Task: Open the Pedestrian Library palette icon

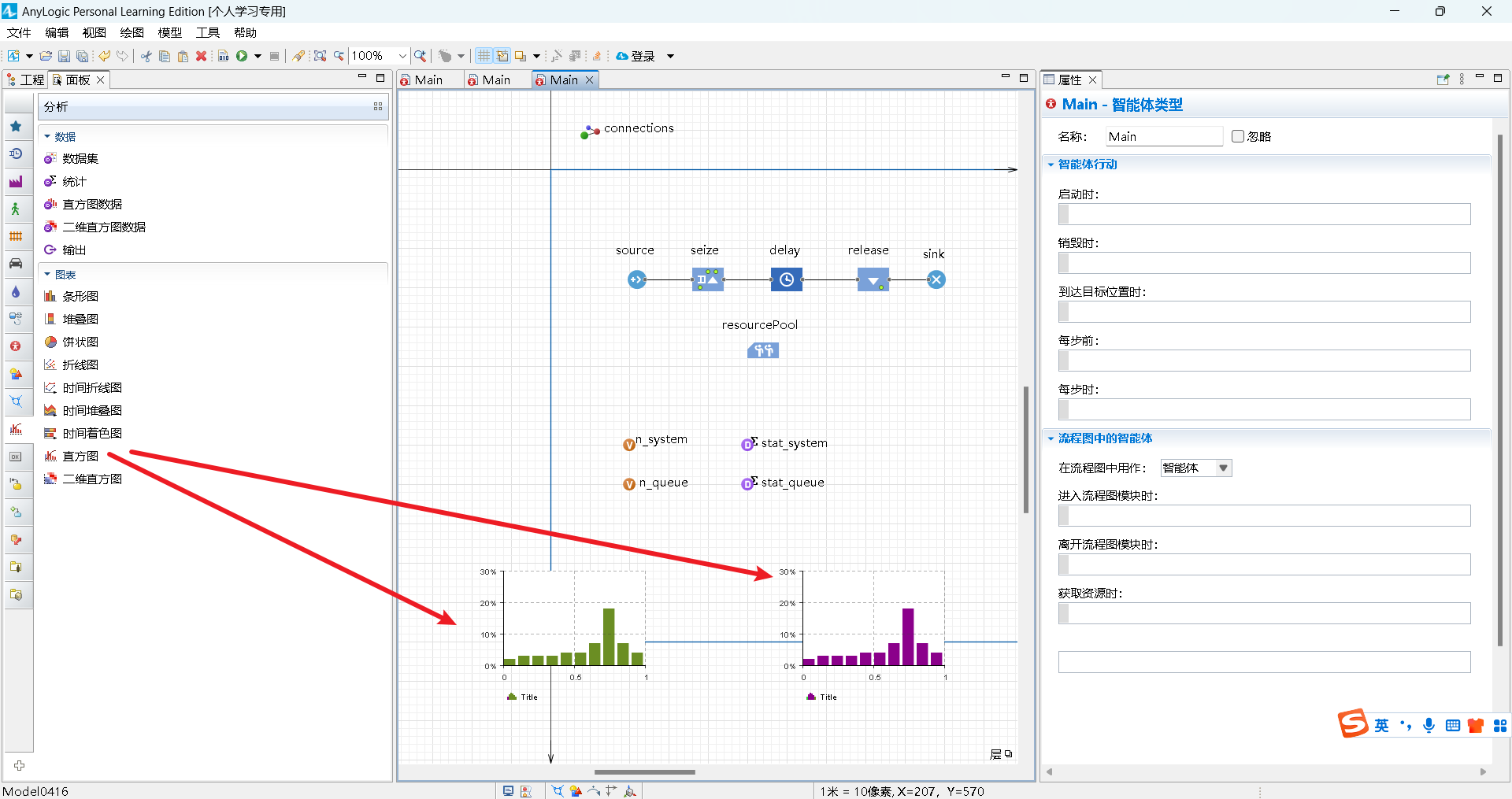Action: (16, 209)
